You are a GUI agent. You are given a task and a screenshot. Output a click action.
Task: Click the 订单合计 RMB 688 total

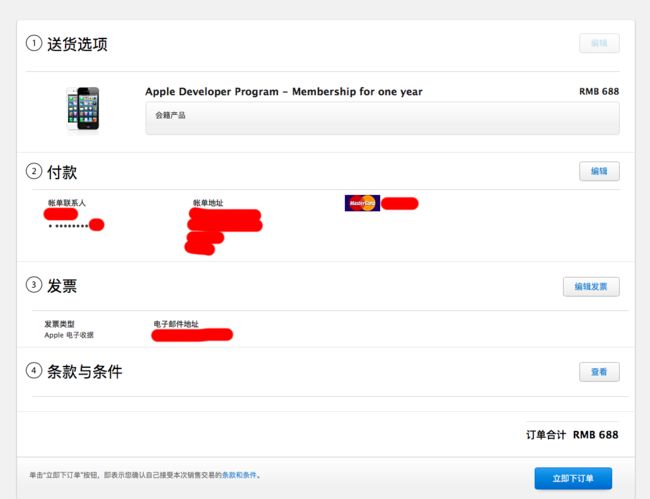coord(572,435)
